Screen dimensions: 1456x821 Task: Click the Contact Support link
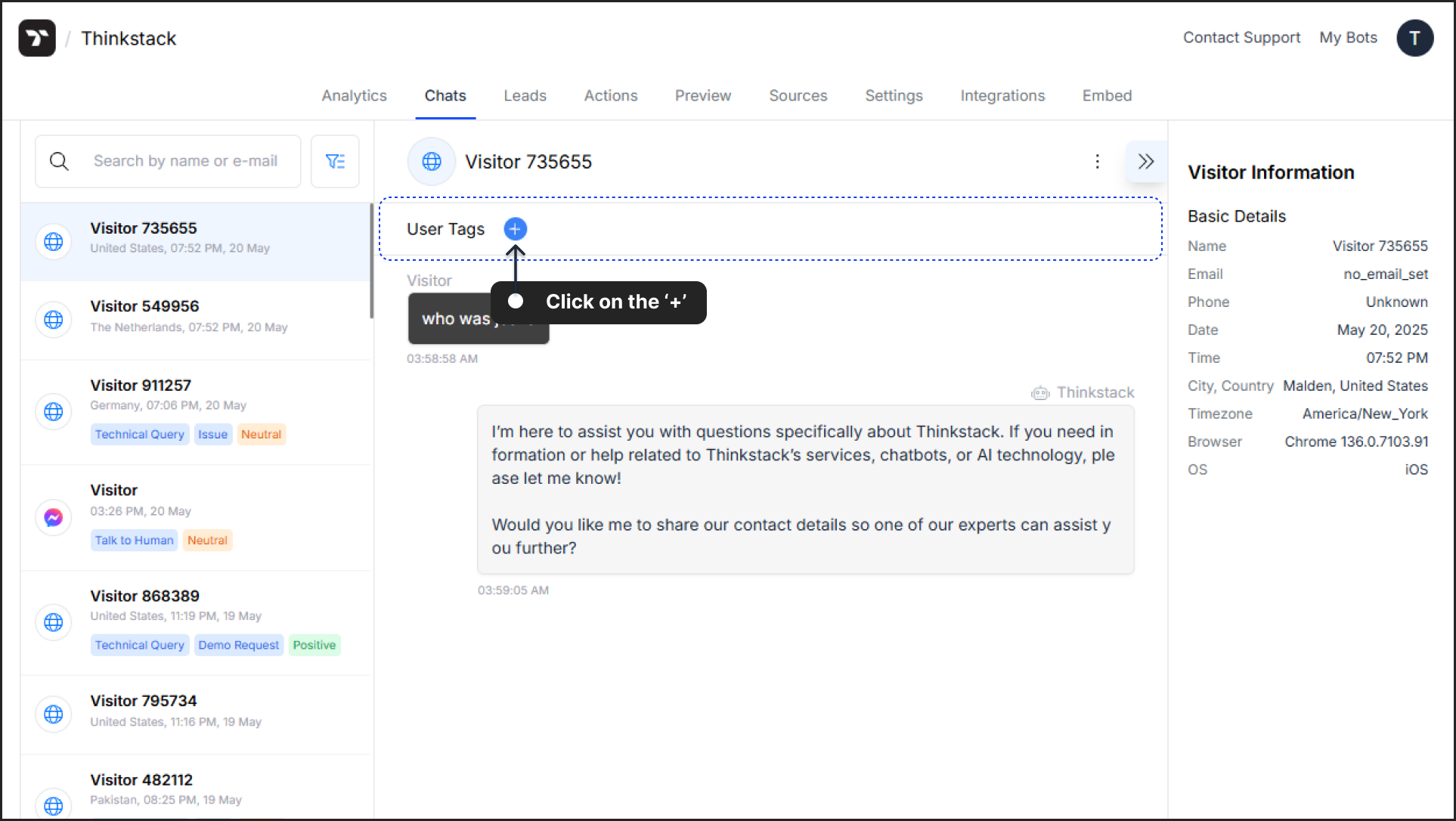point(1241,38)
